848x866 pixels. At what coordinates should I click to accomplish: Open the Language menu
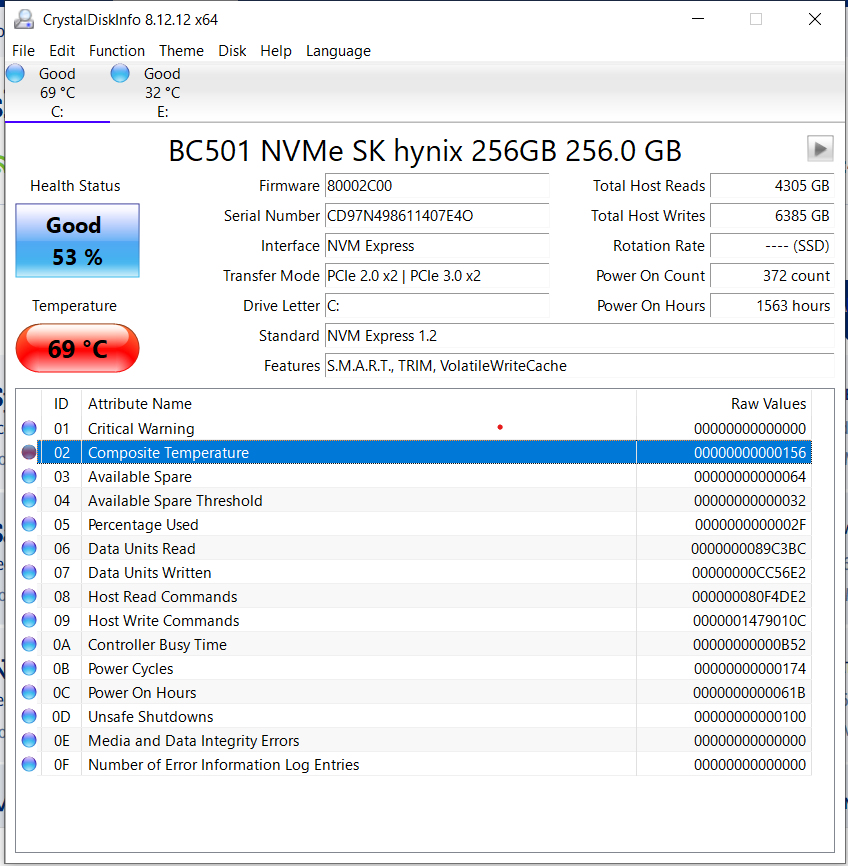tap(338, 51)
